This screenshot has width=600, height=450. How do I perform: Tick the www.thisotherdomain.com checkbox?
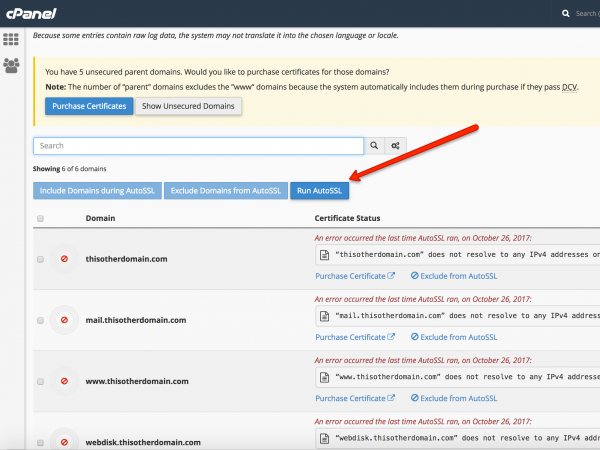pyautogui.click(x=40, y=381)
